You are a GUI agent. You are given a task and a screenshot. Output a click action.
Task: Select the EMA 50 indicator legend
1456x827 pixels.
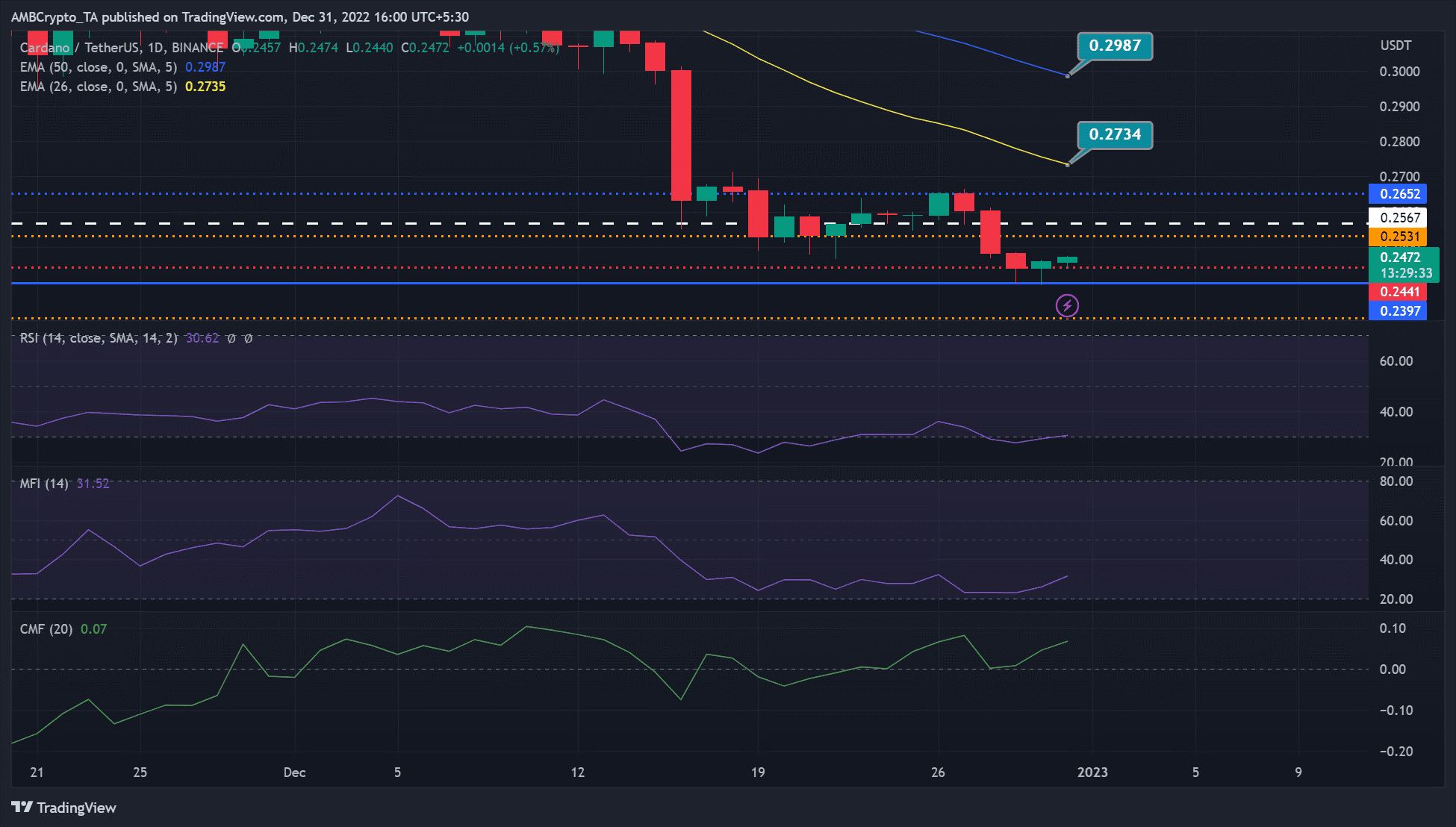(98, 67)
